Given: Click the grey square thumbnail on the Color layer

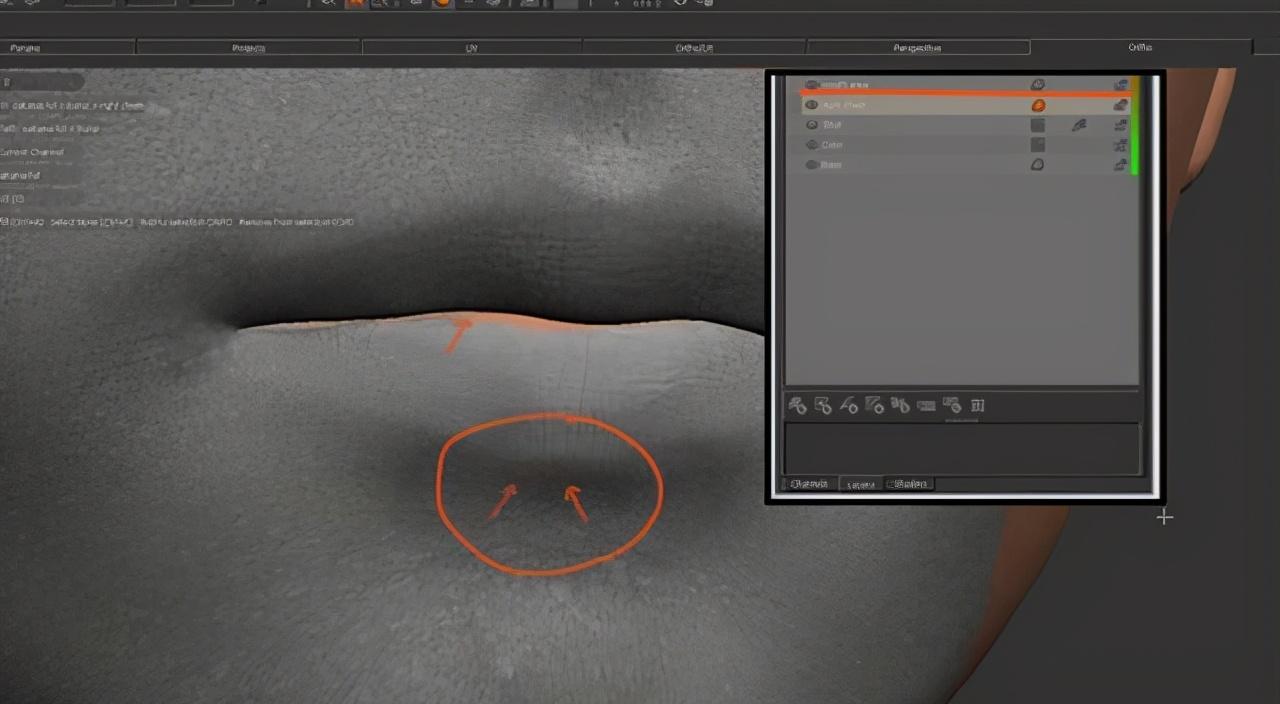Looking at the screenshot, I should tap(1038, 145).
